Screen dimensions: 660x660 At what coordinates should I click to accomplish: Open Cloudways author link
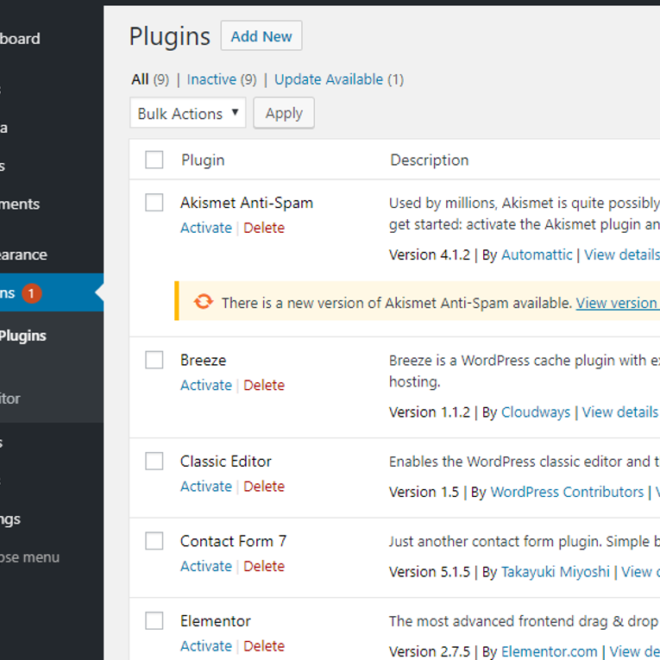[536, 412]
